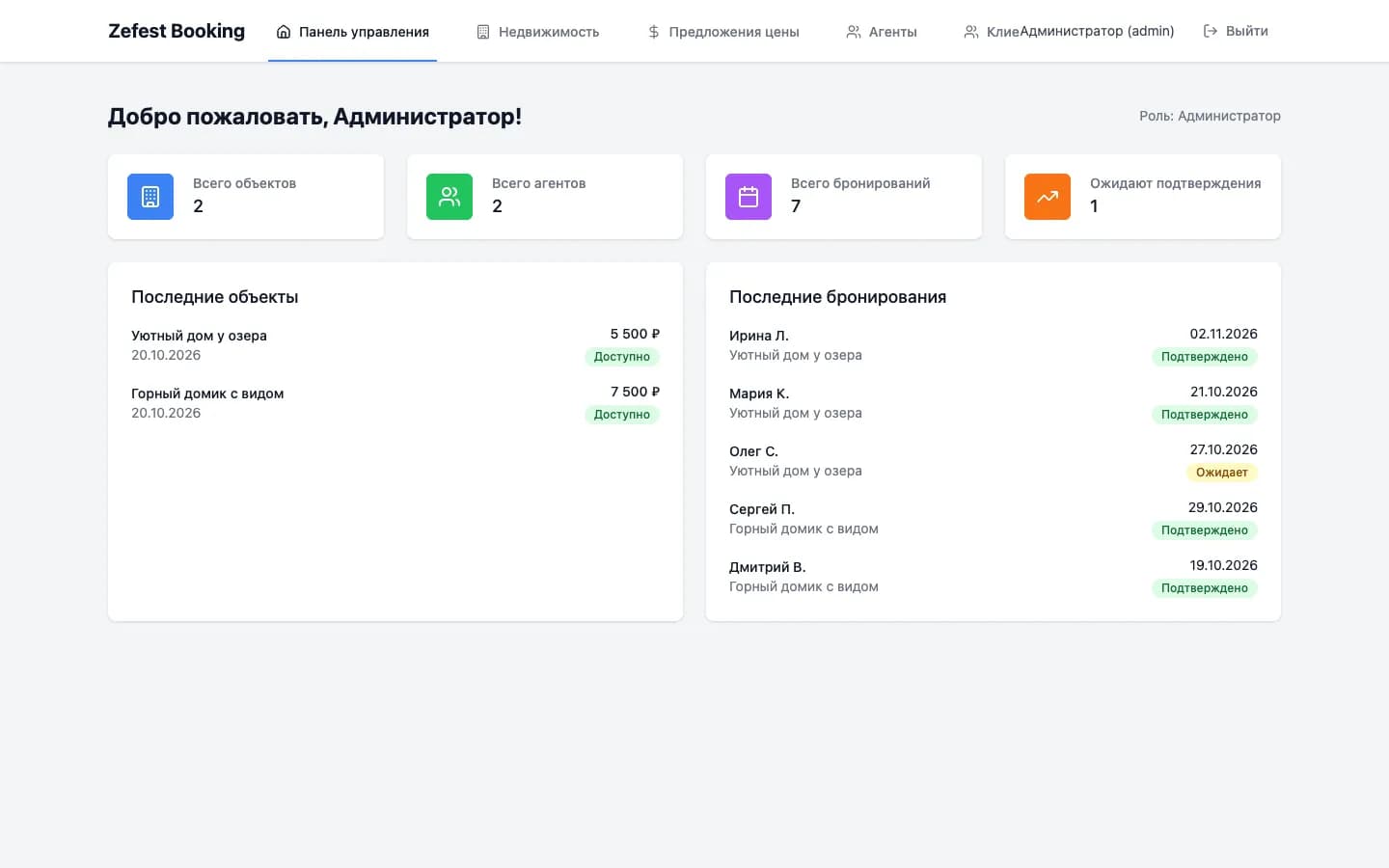Click the Подтверждено badge under 02.11.2026

point(1205,357)
